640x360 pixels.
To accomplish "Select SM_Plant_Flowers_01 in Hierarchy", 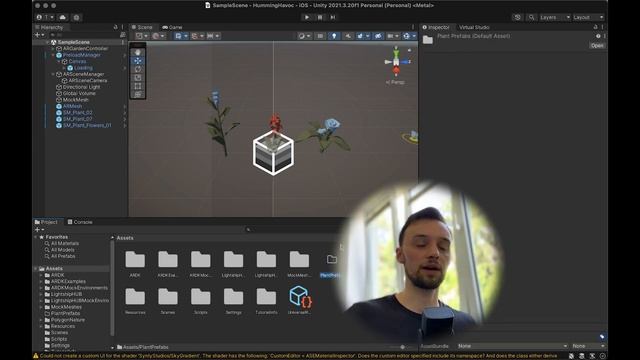I will coord(87,125).
